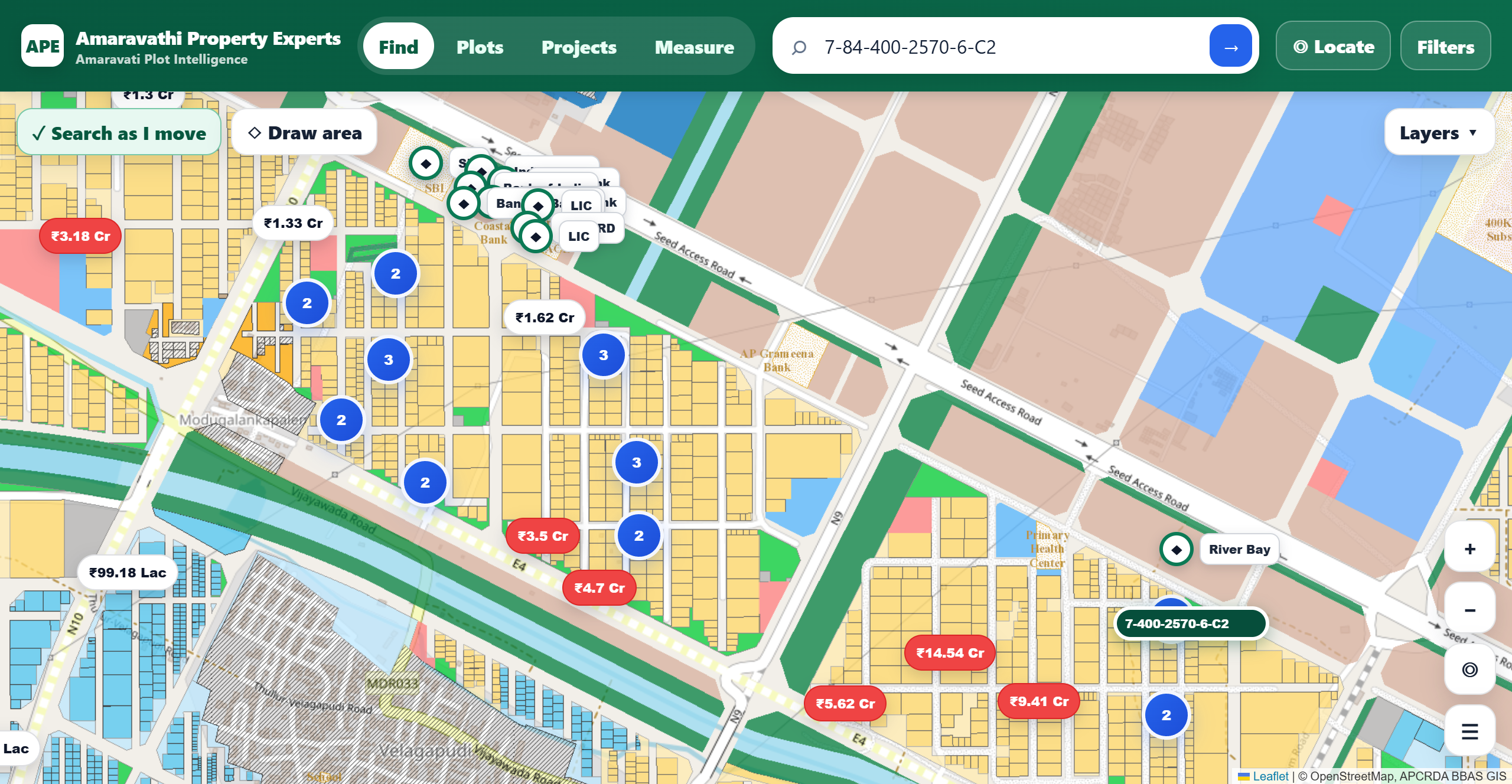Open the Leaflet attribution link
The height and width of the screenshot is (784, 1512).
(x=1264, y=776)
